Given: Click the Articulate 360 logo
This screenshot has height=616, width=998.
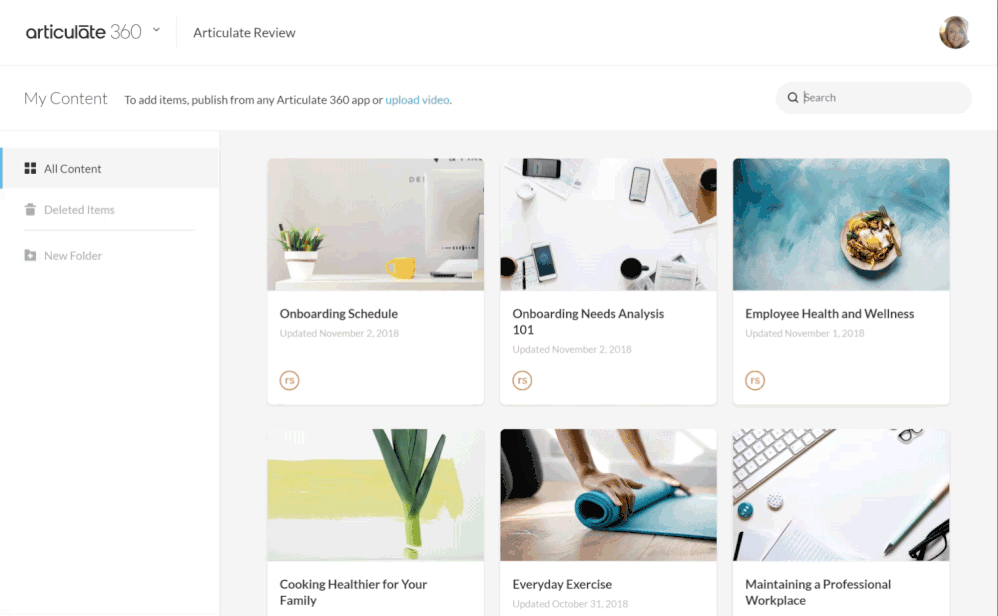Looking at the screenshot, I should tap(83, 32).
